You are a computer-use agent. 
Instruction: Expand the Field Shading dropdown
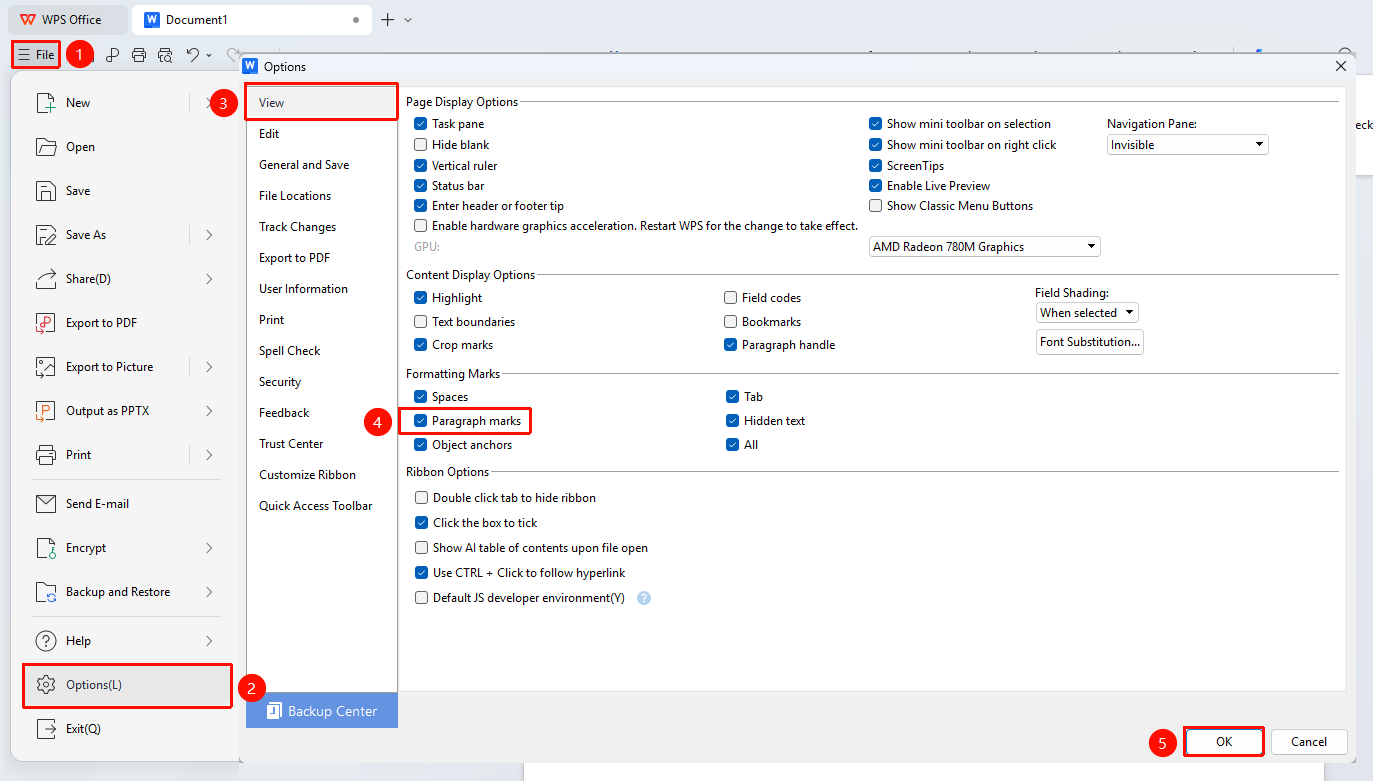click(x=1087, y=313)
